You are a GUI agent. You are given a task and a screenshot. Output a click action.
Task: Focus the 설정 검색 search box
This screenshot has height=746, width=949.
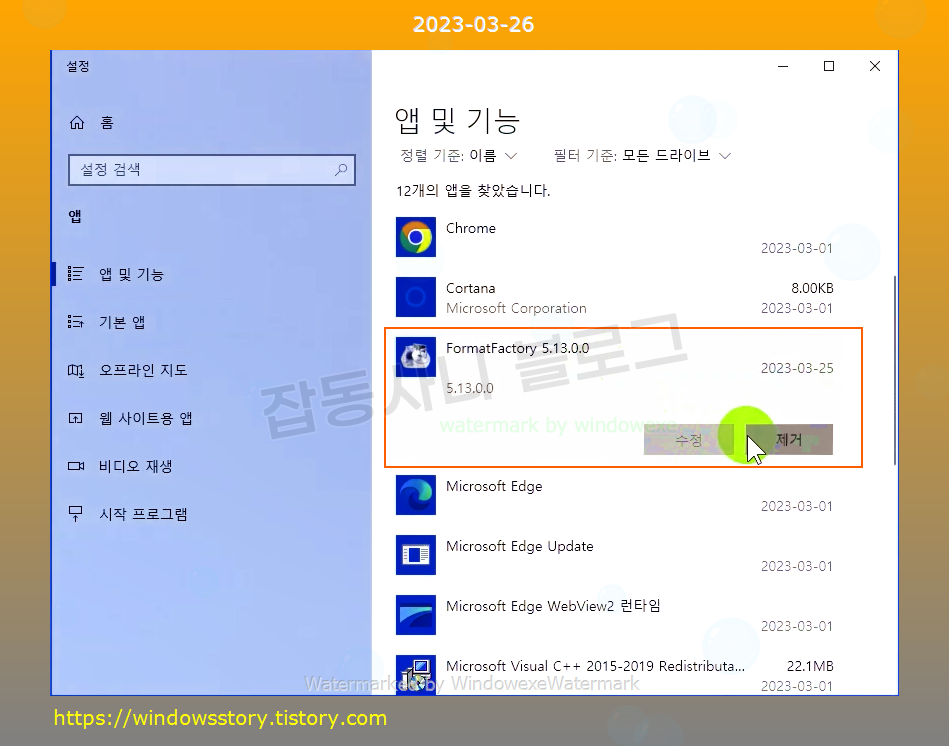click(211, 169)
